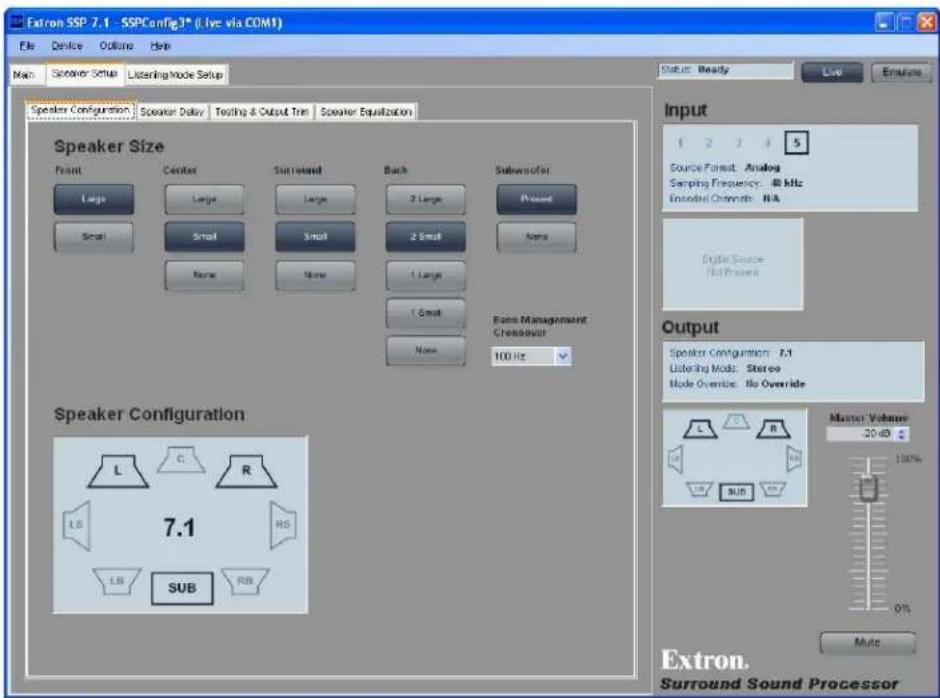Click the R speaker icon in Speaker Configuration diagram

tap(246, 471)
